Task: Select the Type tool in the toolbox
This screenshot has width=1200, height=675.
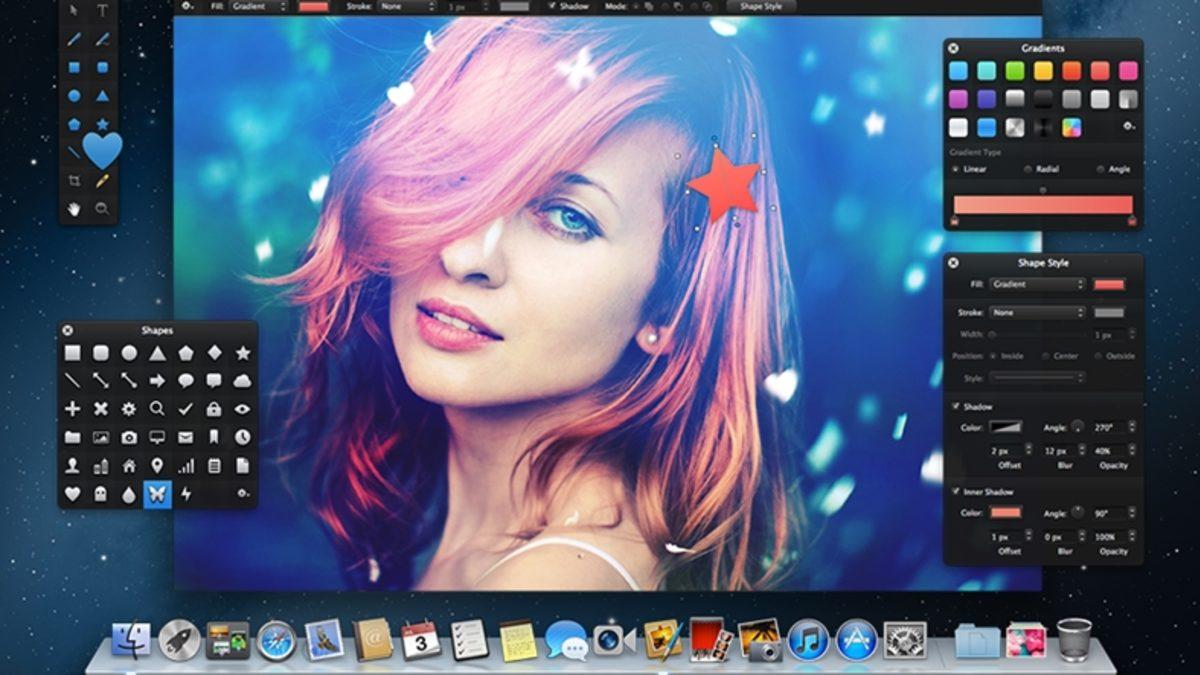Action: click(103, 12)
